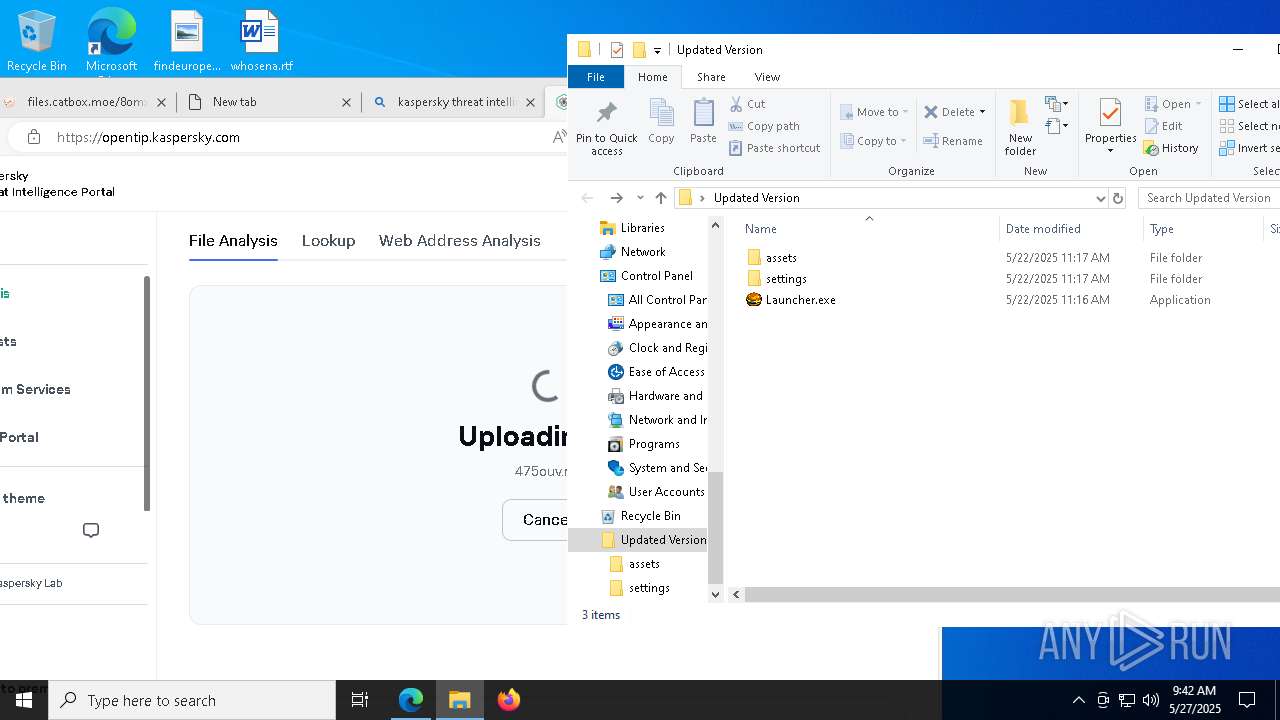Image resolution: width=1280 pixels, height=720 pixels.
Task: Click the Search Updated Version box
Action: pyautogui.click(x=1208, y=198)
